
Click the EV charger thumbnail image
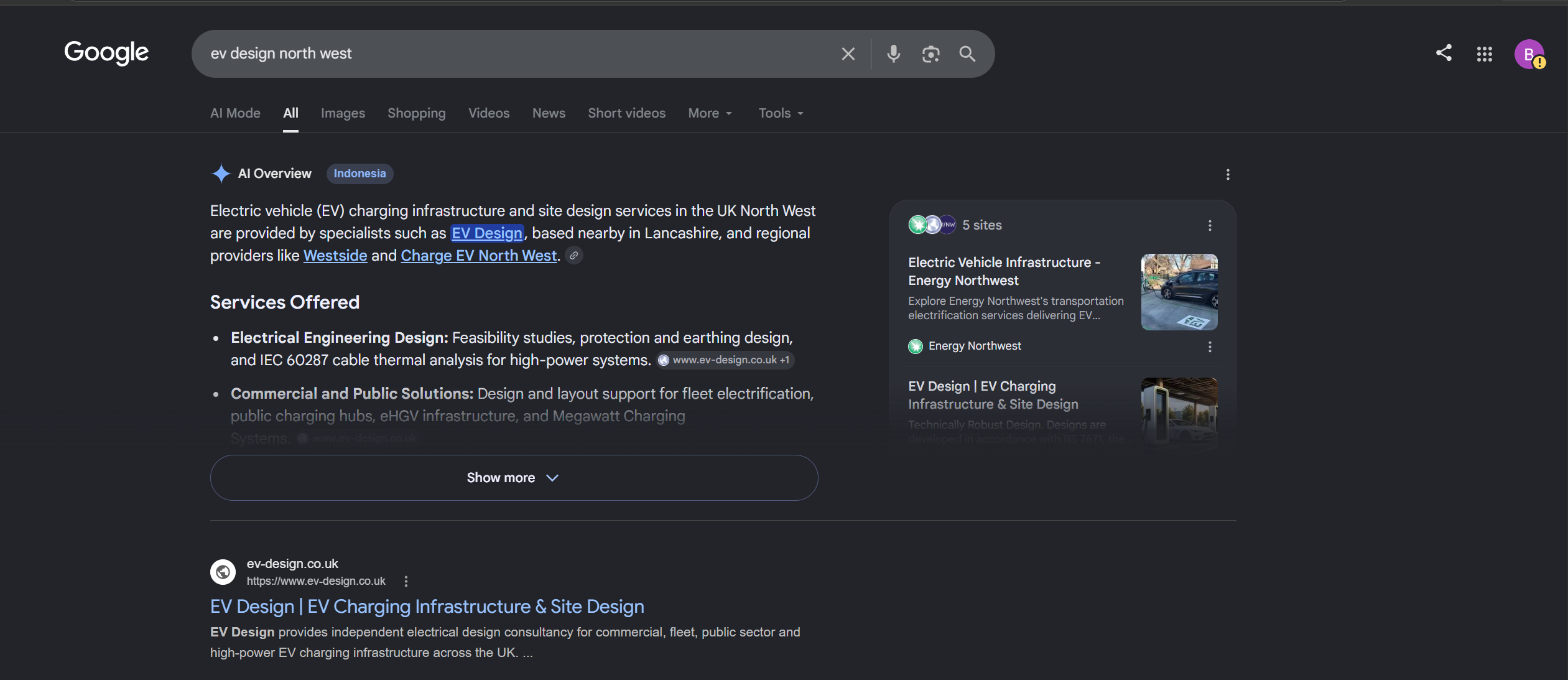coord(1179,411)
